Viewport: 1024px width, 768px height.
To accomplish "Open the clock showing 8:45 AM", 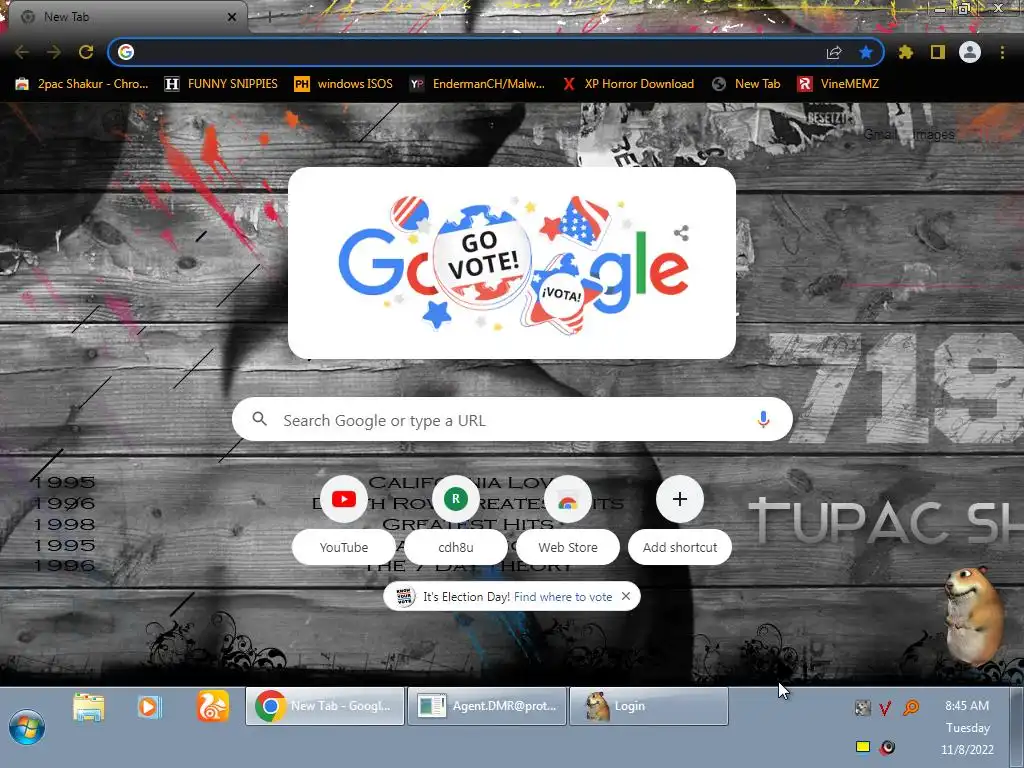I will 967,727.
